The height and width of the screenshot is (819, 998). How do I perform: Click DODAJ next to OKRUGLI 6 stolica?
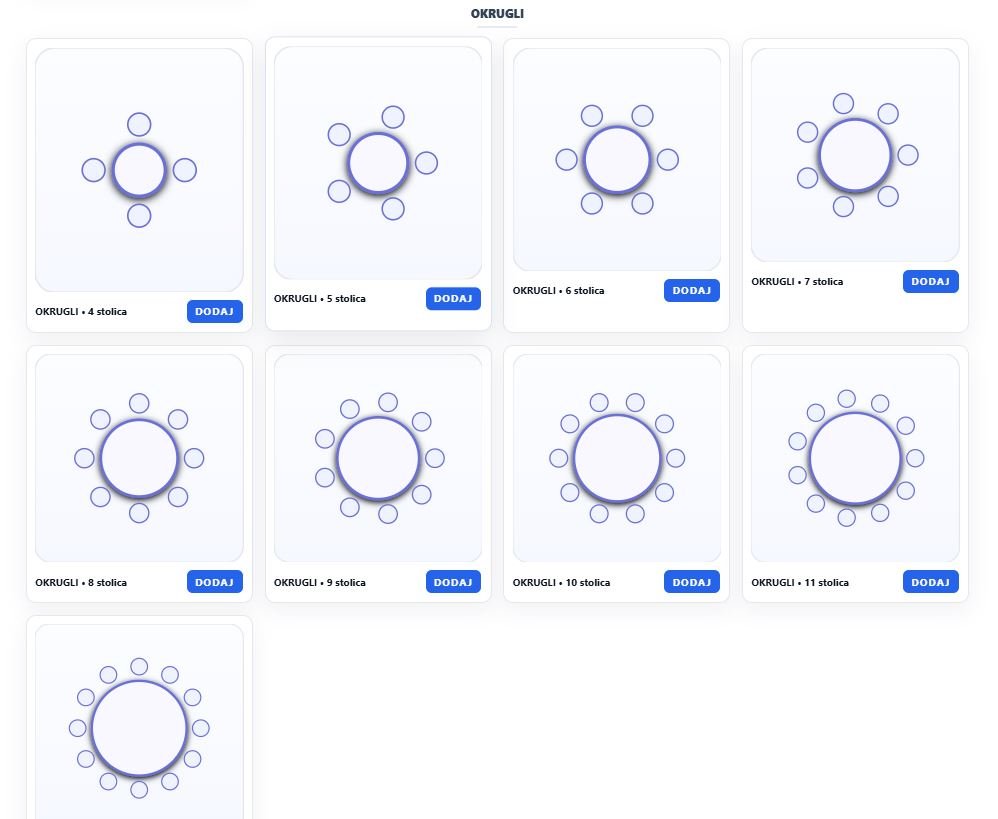691,291
